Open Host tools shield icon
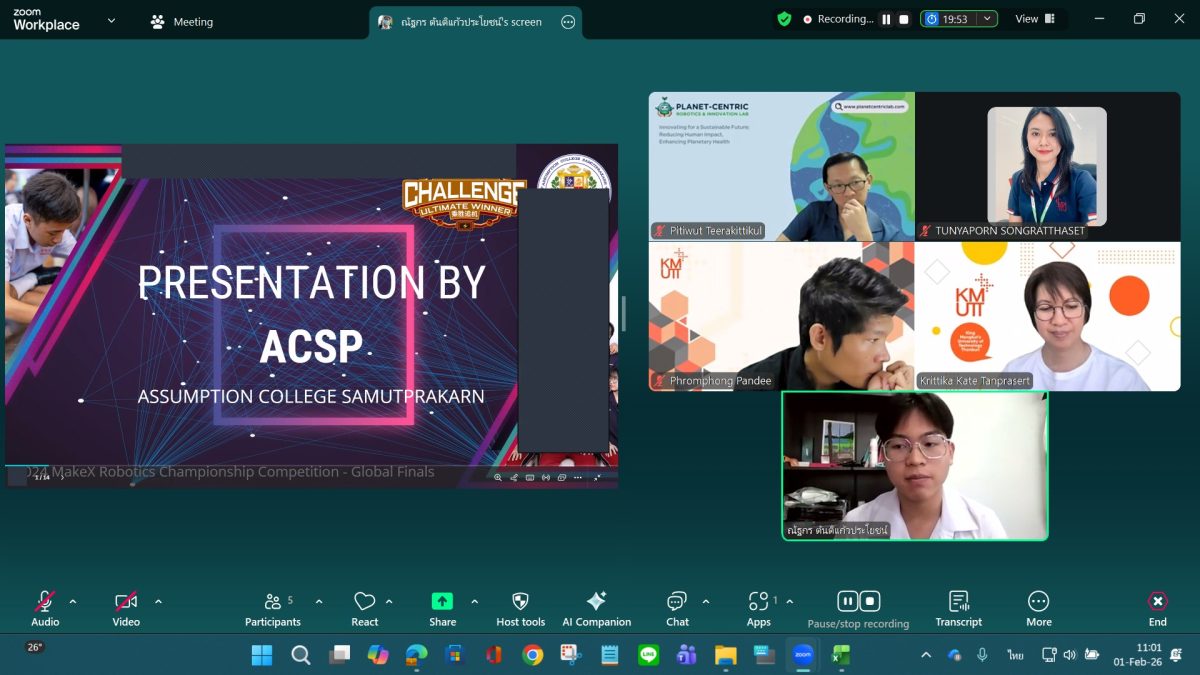This screenshot has width=1200, height=675. (520, 608)
